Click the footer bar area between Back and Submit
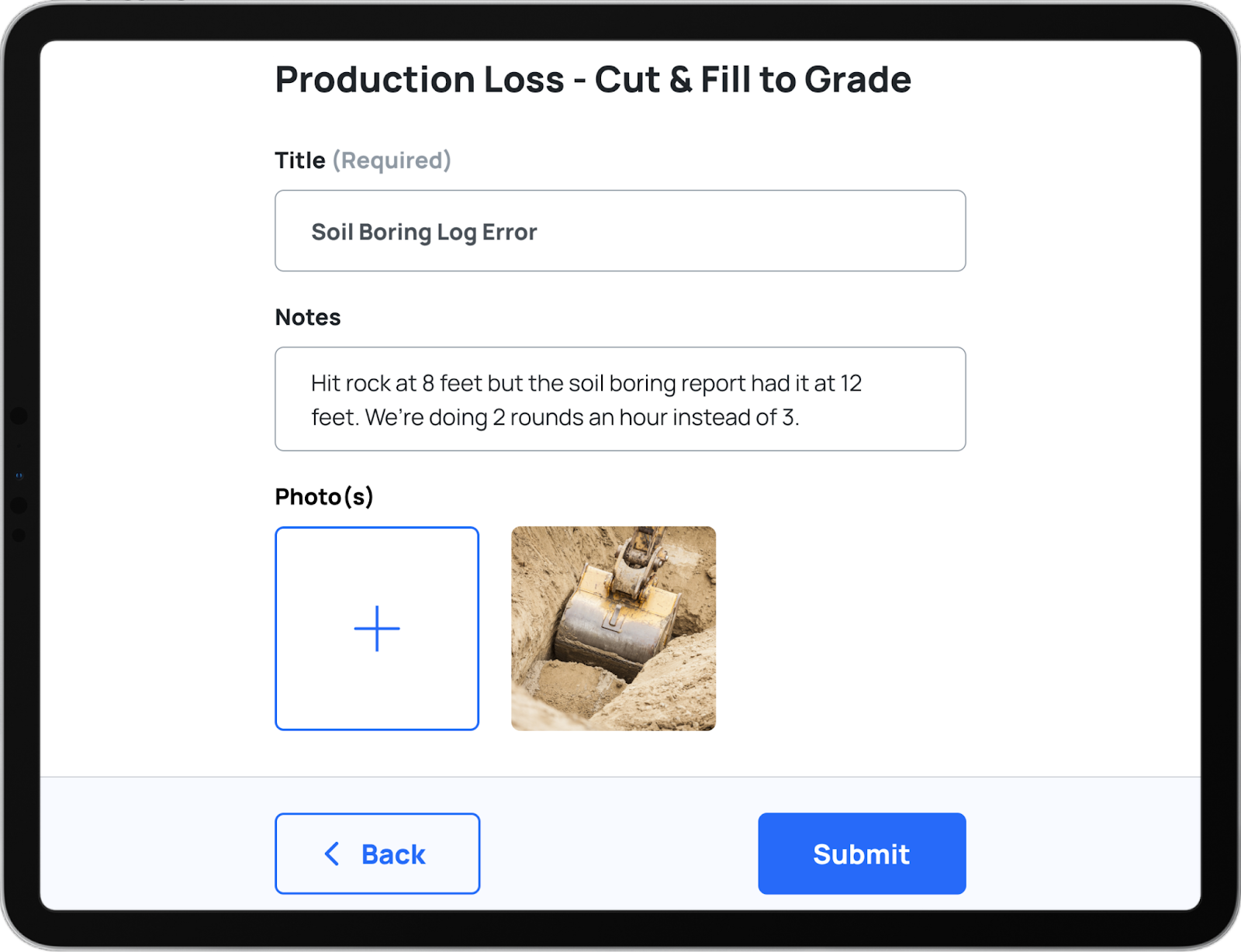 [x=619, y=854]
